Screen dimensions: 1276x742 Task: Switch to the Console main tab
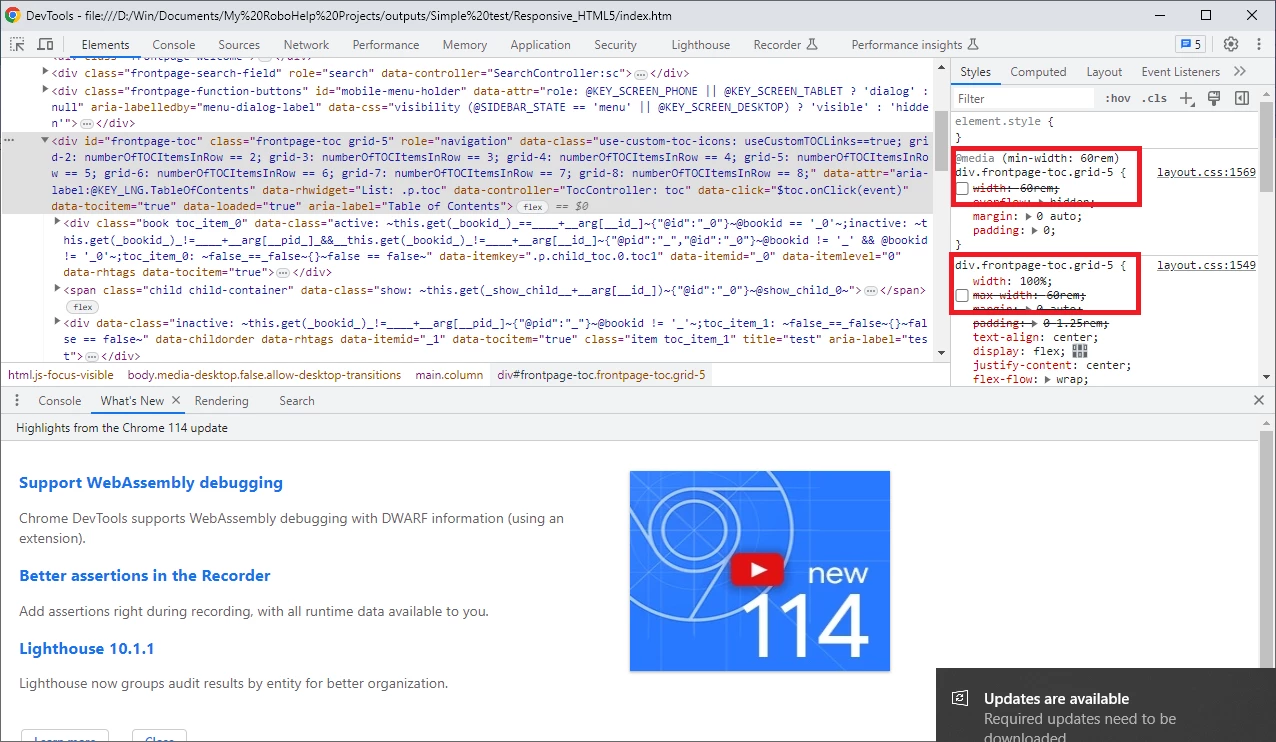click(174, 44)
